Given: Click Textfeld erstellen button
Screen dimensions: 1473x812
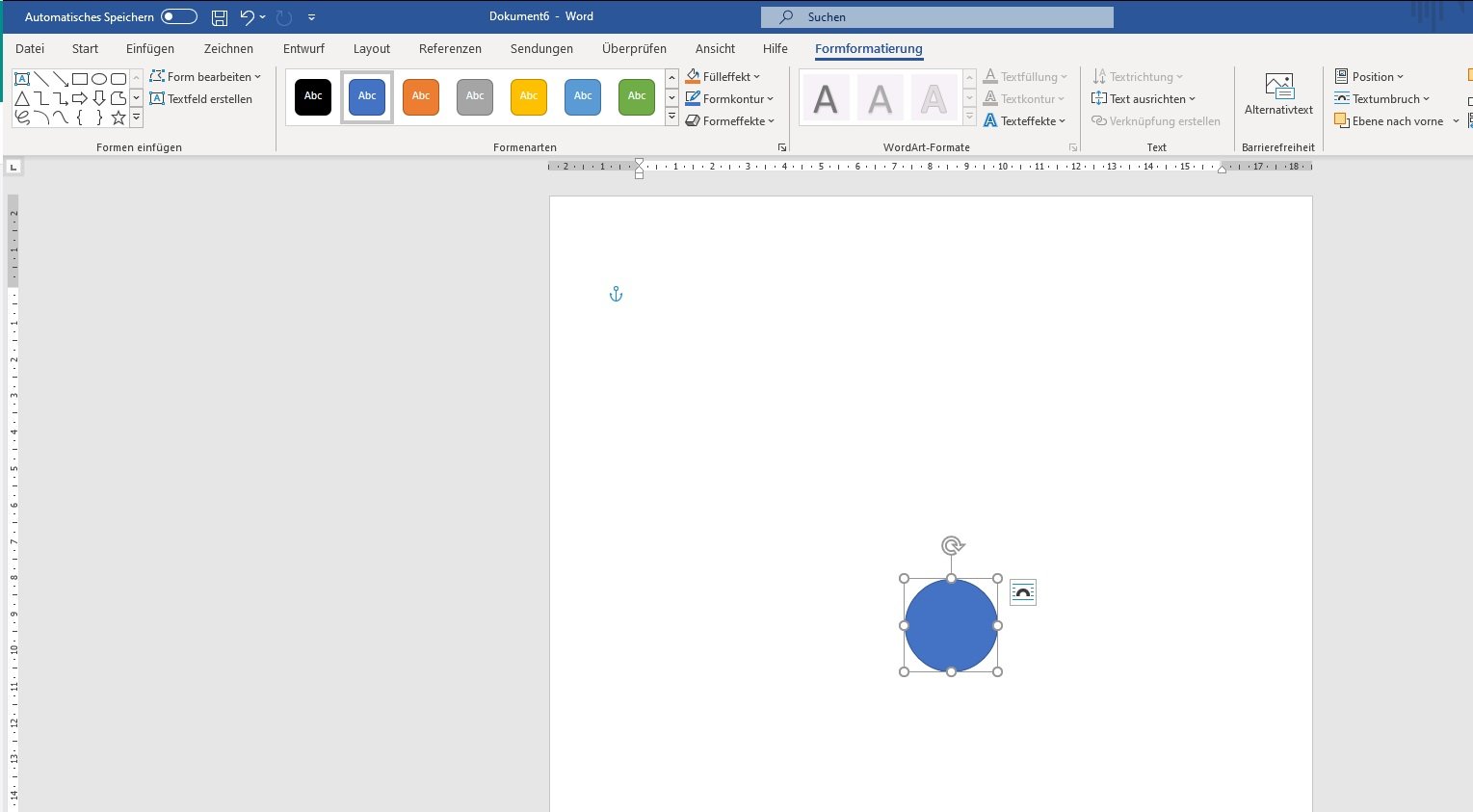Looking at the screenshot, I should coord(201,99).
